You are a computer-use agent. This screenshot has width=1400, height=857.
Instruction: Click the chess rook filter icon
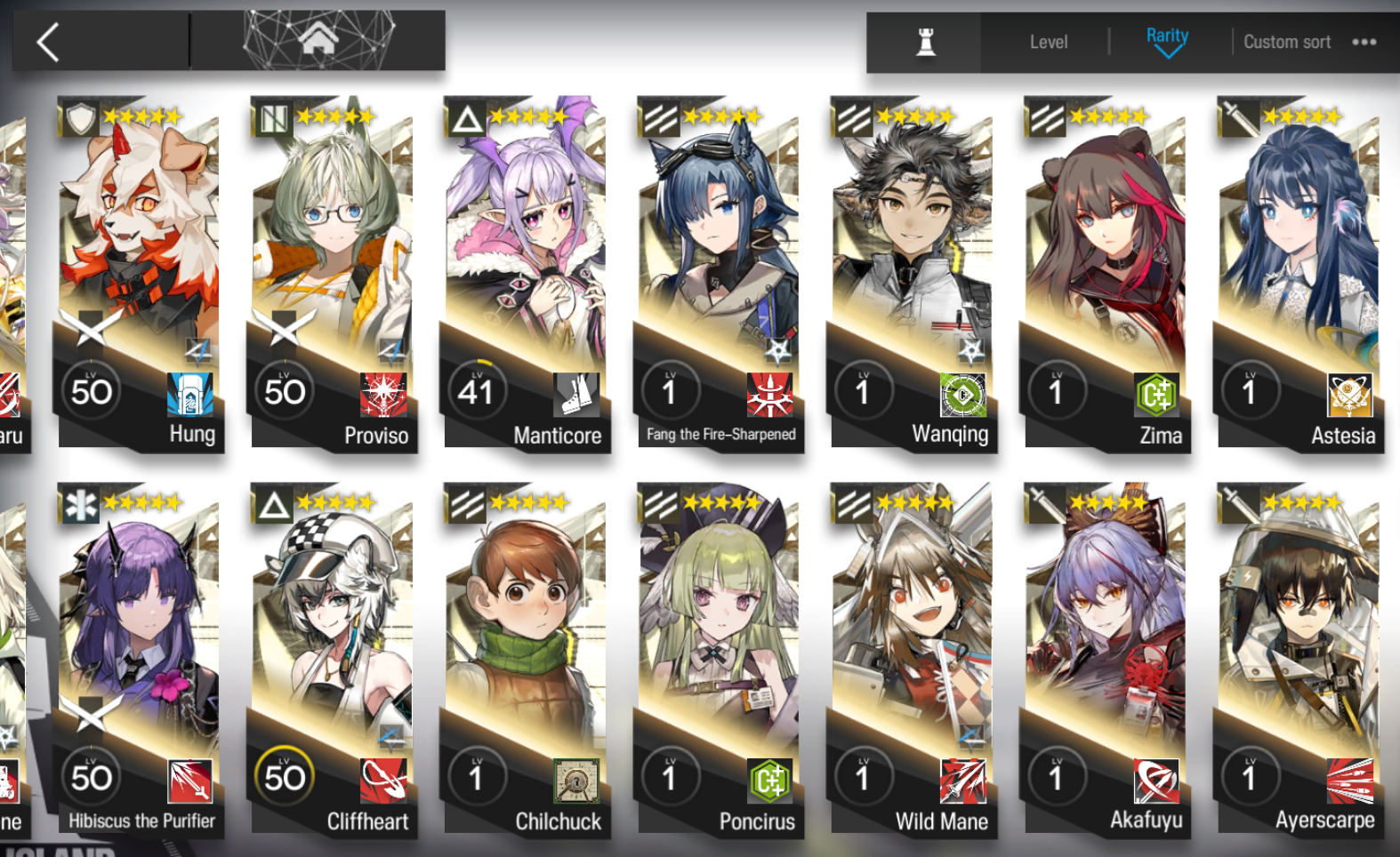[926, 42]
